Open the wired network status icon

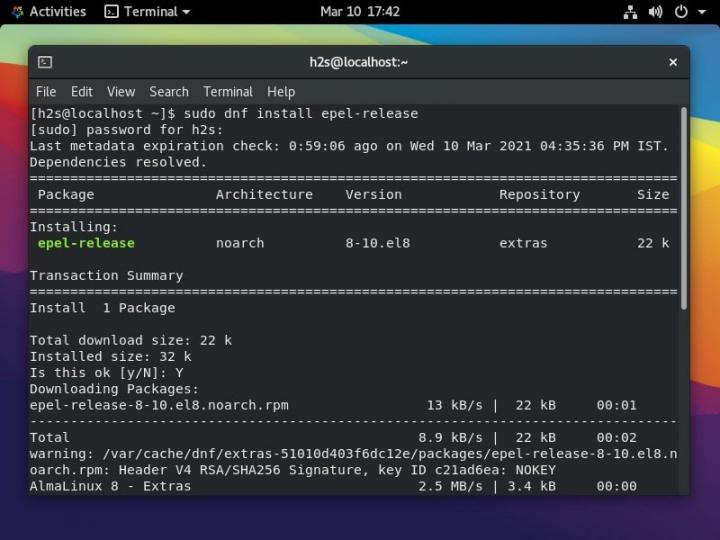pos(630,12)
